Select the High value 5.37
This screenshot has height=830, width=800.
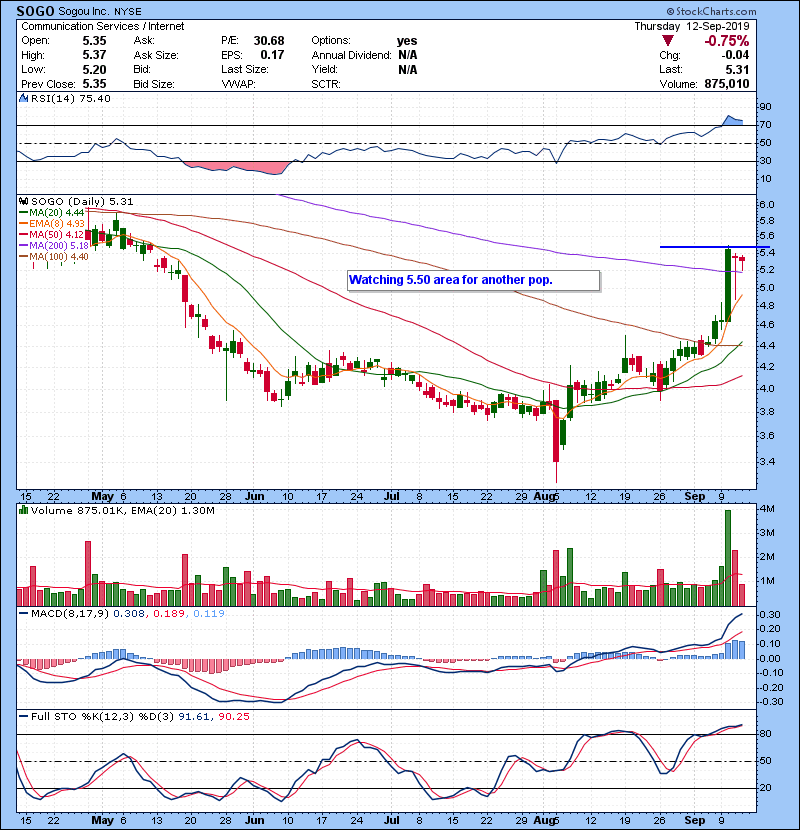tap(94, 55)
